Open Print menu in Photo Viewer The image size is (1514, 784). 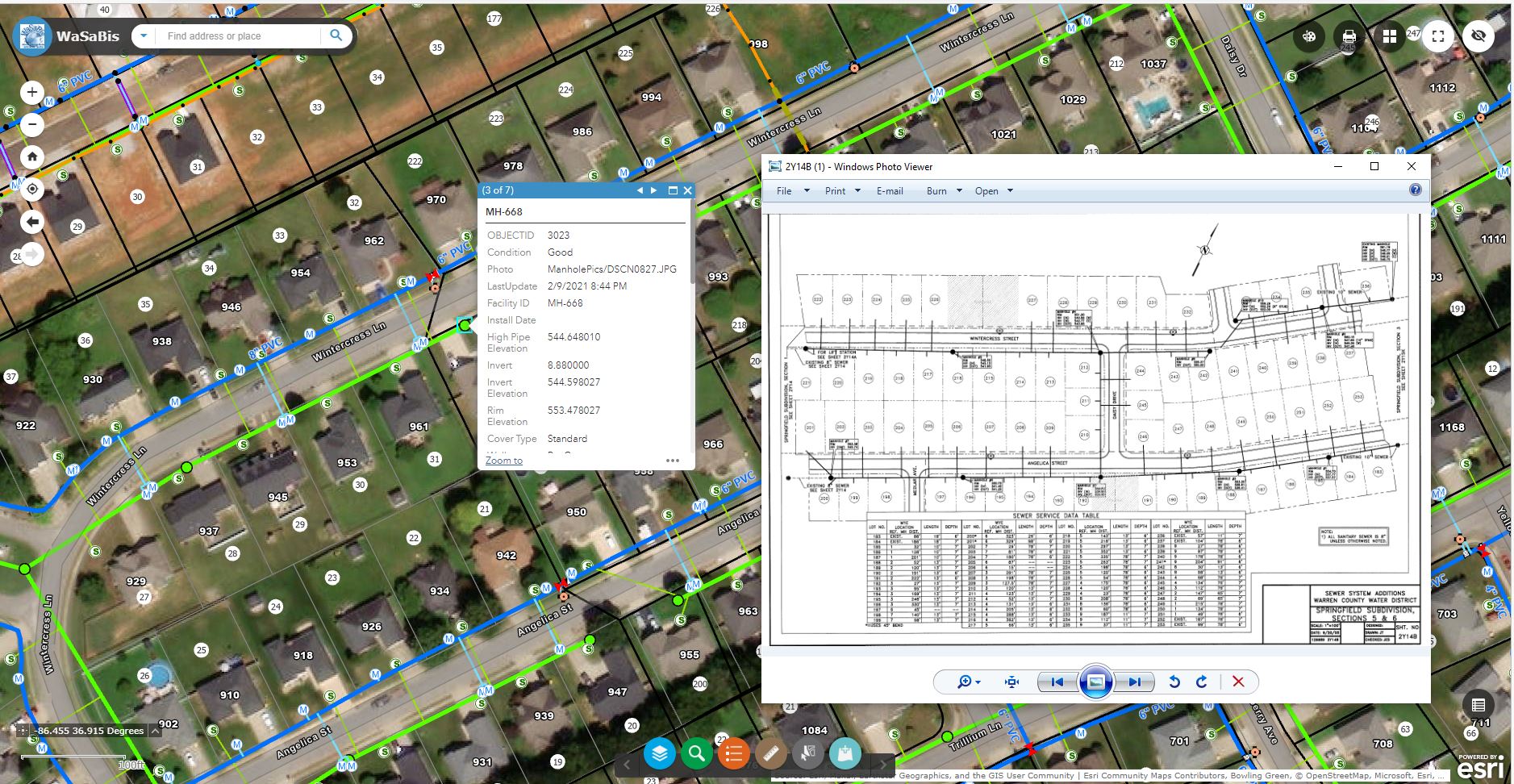pos(842,191)
